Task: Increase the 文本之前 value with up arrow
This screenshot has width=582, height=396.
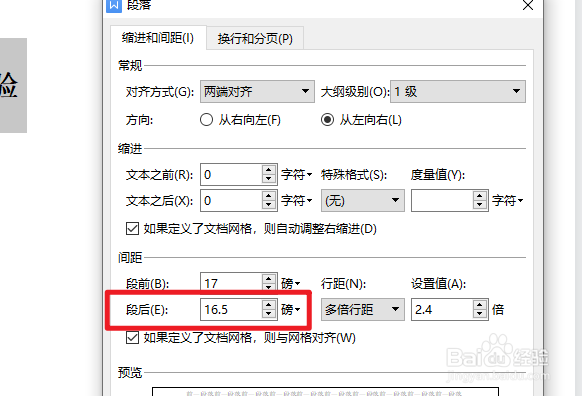Action: [x=268, y=170]
